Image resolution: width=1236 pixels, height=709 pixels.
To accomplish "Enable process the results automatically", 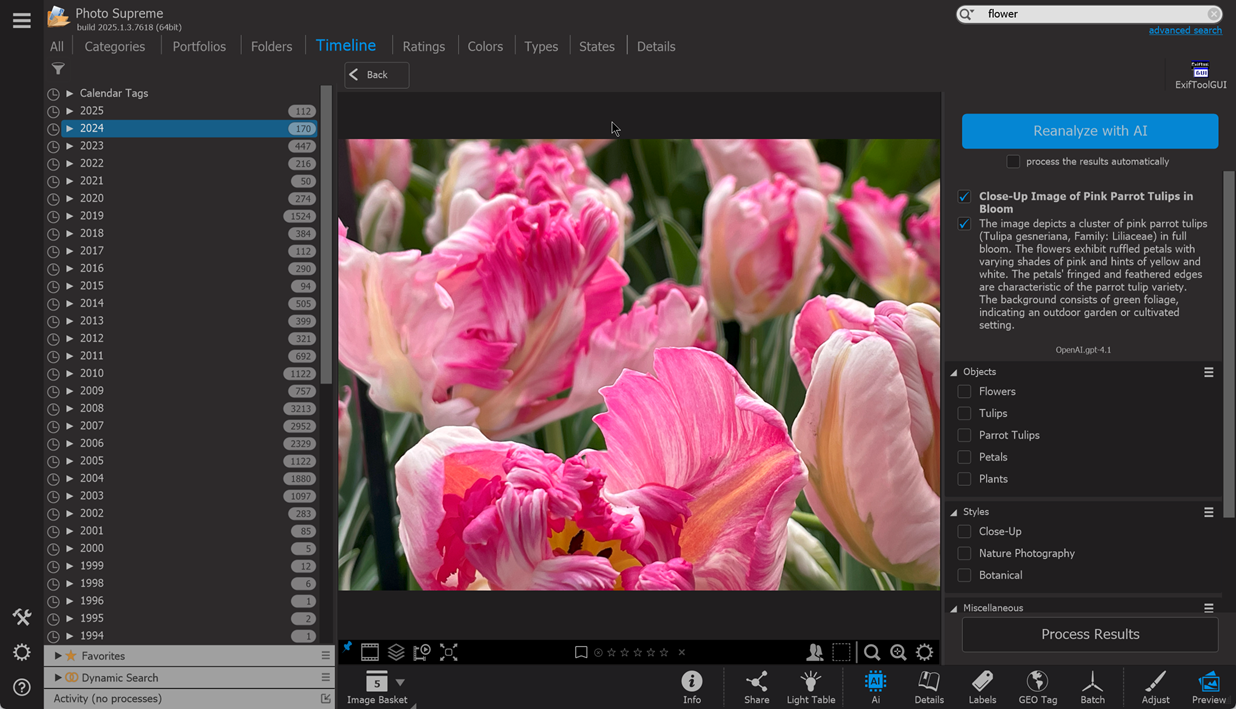I will point(1013,161).
